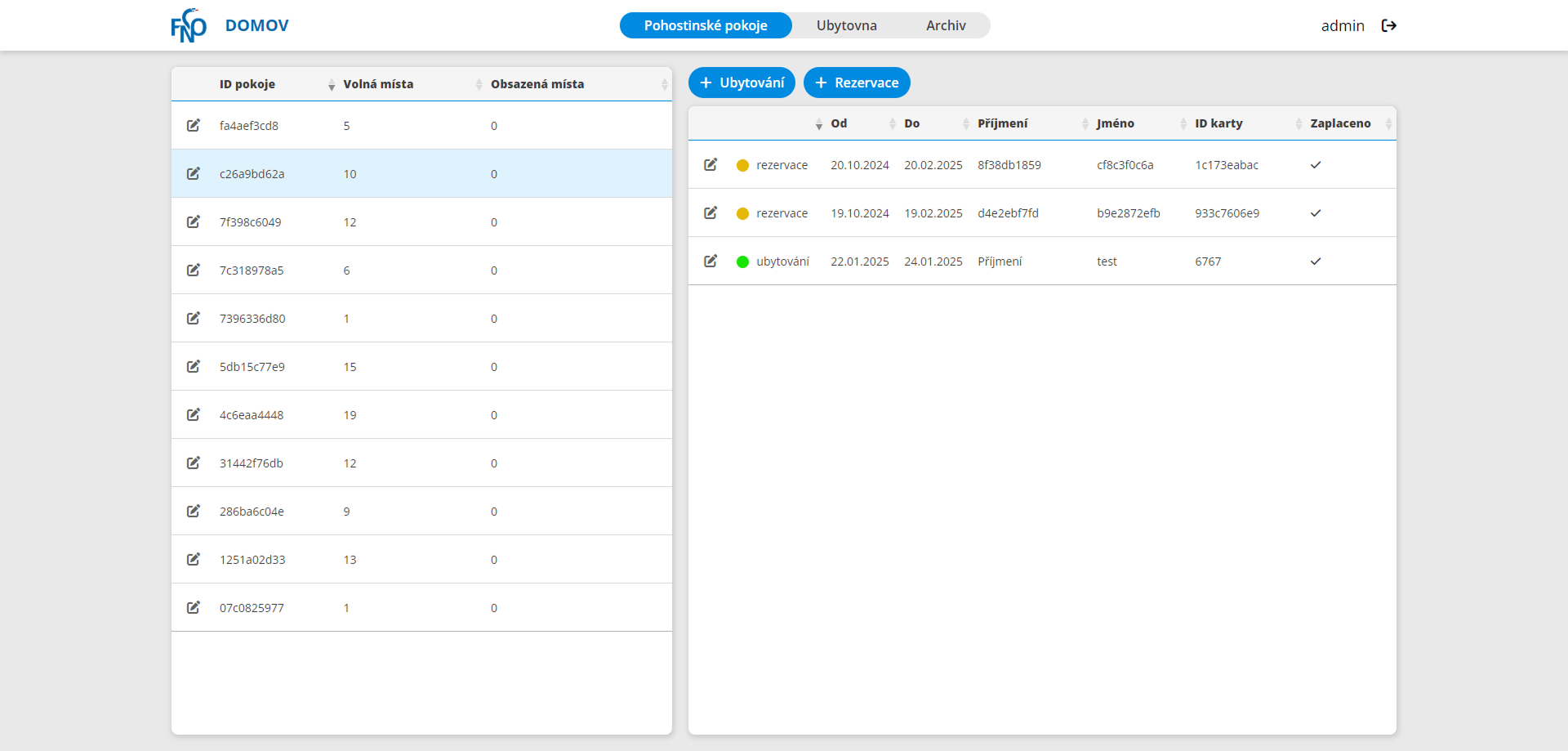
Task: Toggle paid checkmark for card 933c7606e9
Action: pyautogui.click(x=1315, y=213)
